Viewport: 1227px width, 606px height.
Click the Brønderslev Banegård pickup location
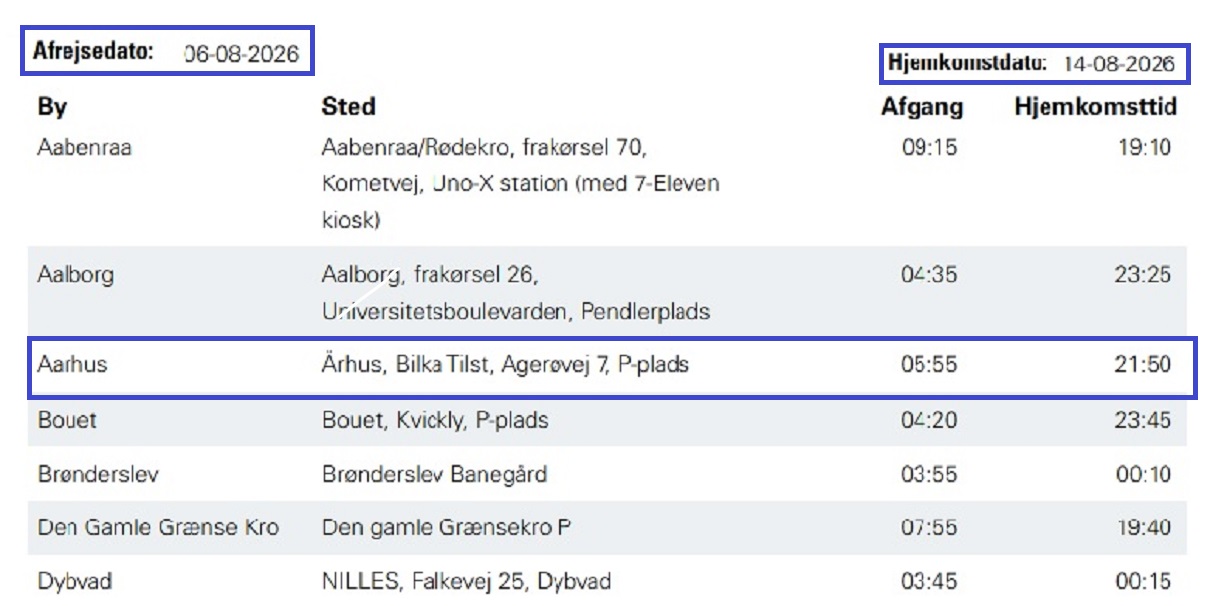[x=434, y=473]
